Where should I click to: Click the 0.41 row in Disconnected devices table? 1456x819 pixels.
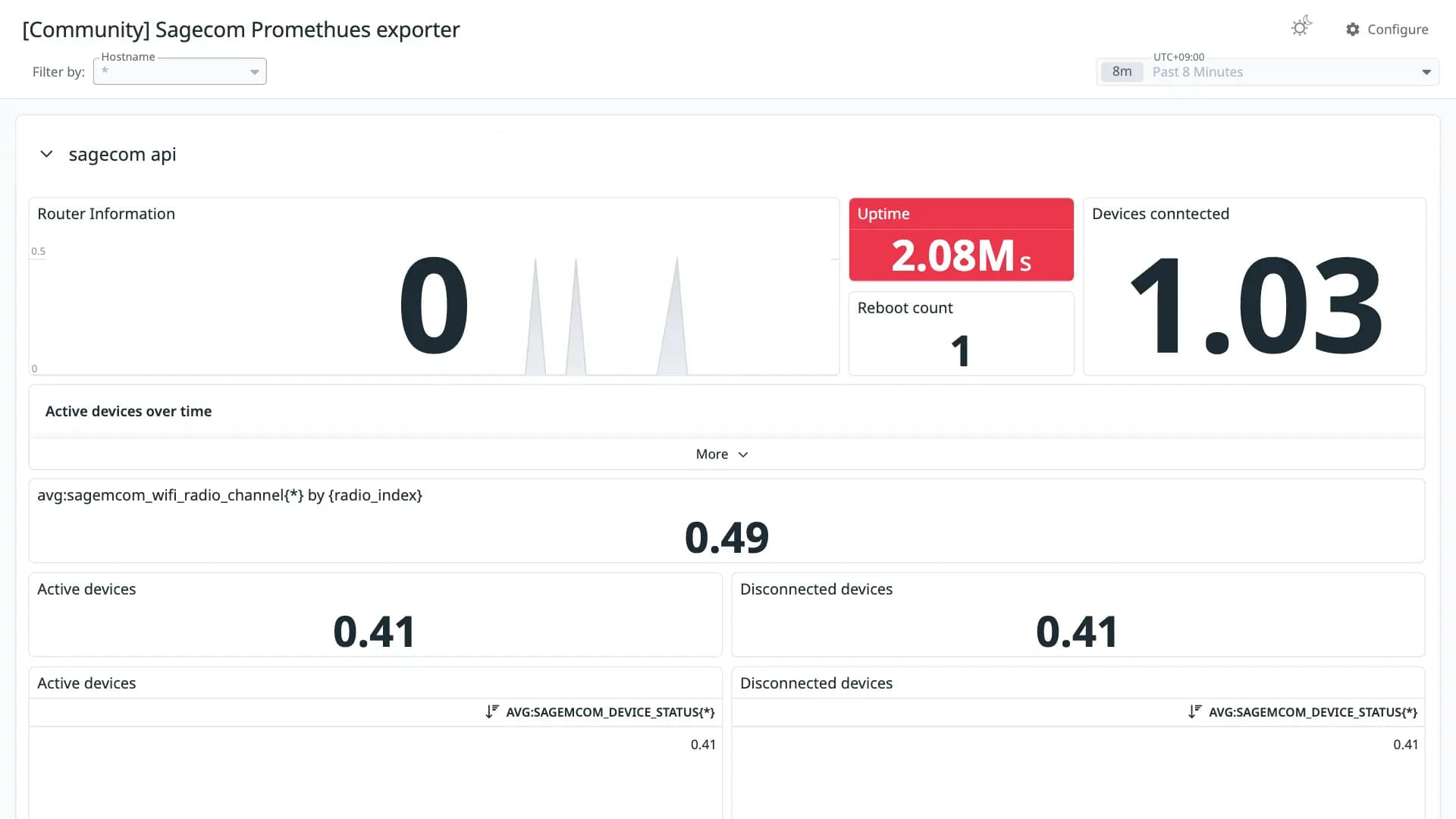click(1078, 745)
